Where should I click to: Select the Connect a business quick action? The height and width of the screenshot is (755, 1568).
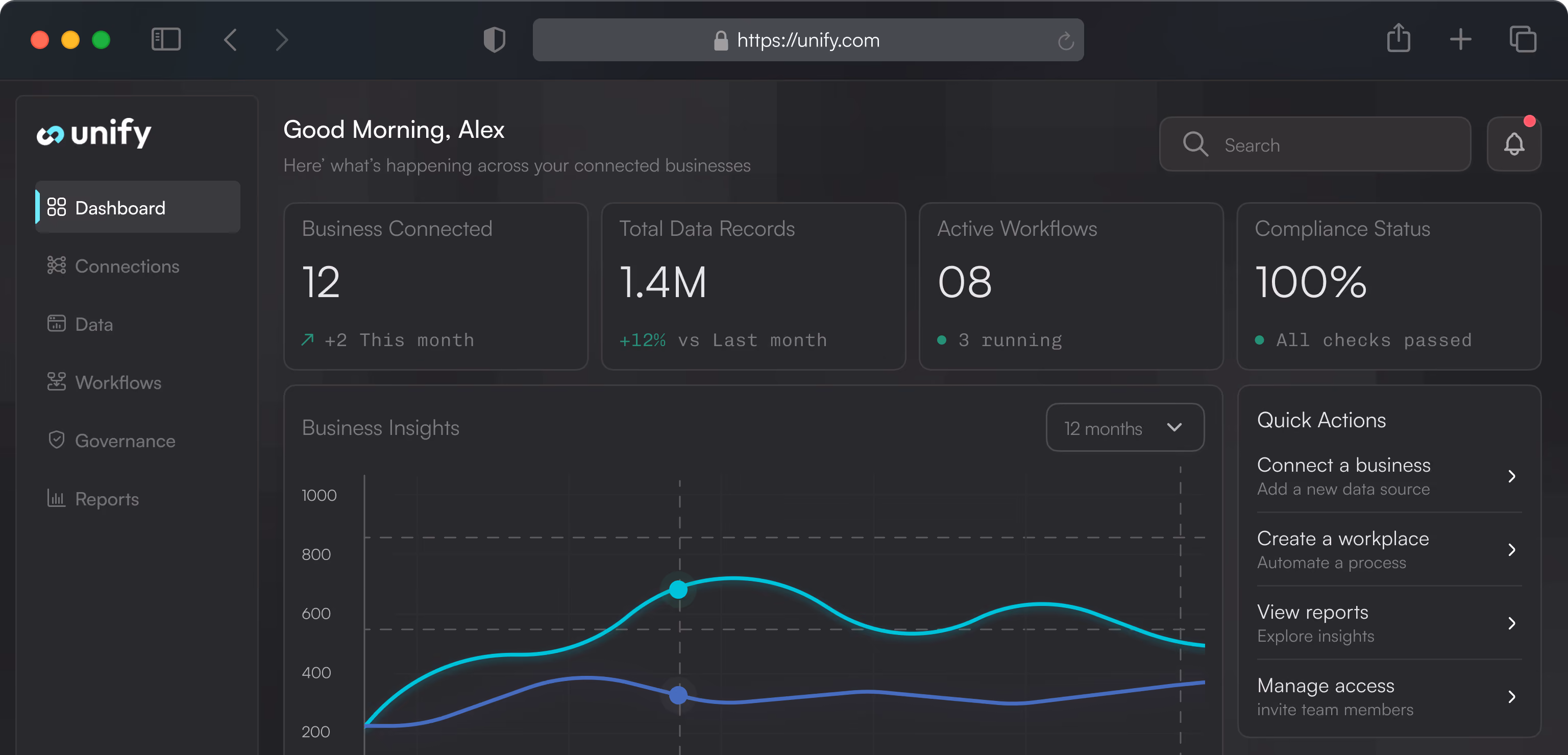click(x=1389, y=476)
